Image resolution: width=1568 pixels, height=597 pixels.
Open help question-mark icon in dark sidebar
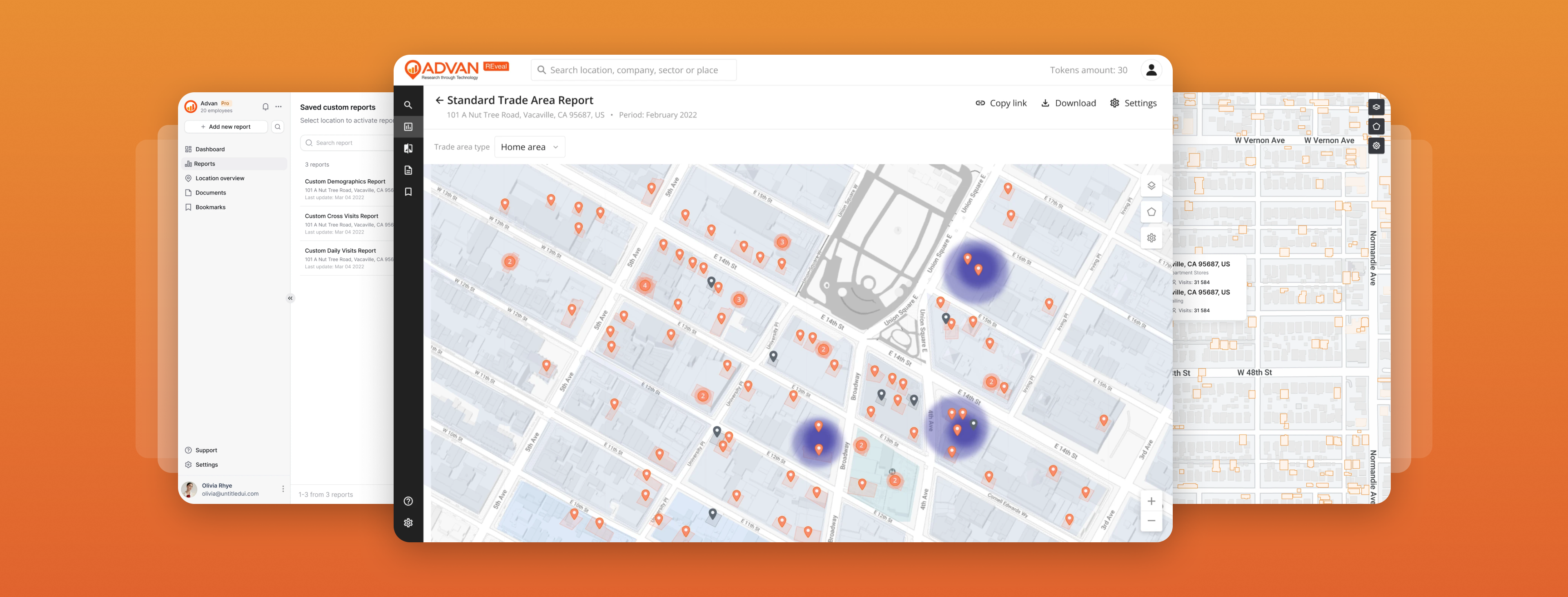(x=408, y=501)
